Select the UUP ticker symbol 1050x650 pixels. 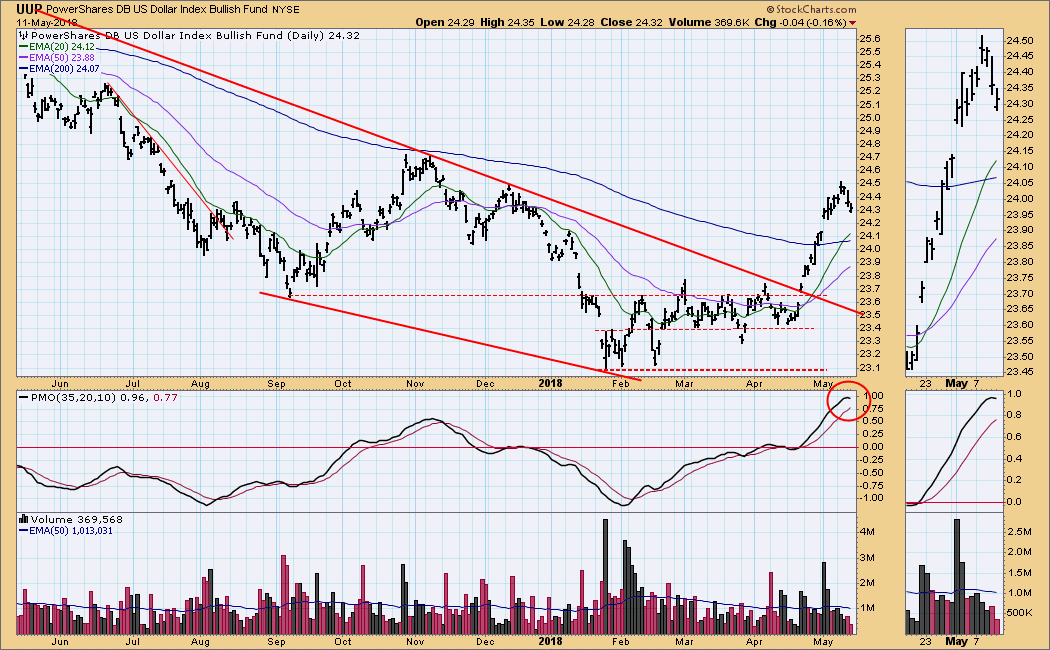coord(29,9)
